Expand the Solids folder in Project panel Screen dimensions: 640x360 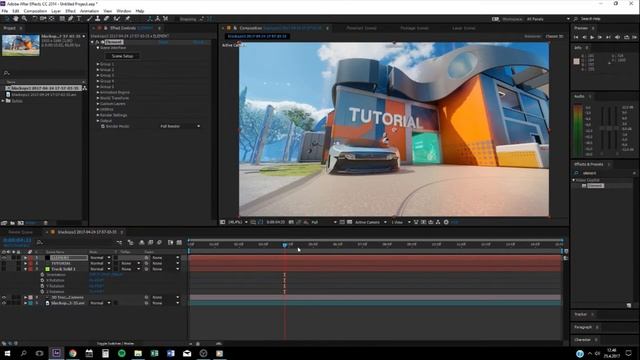3,101
